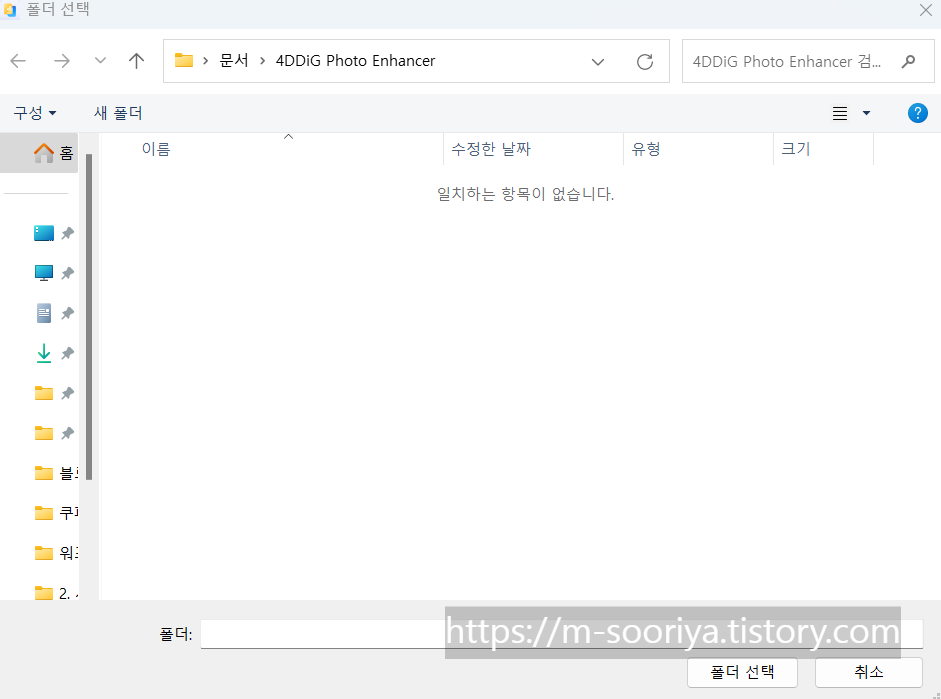Open folder starting with 쿠 in sidebar
941x699 pixels.
point(56,513)
